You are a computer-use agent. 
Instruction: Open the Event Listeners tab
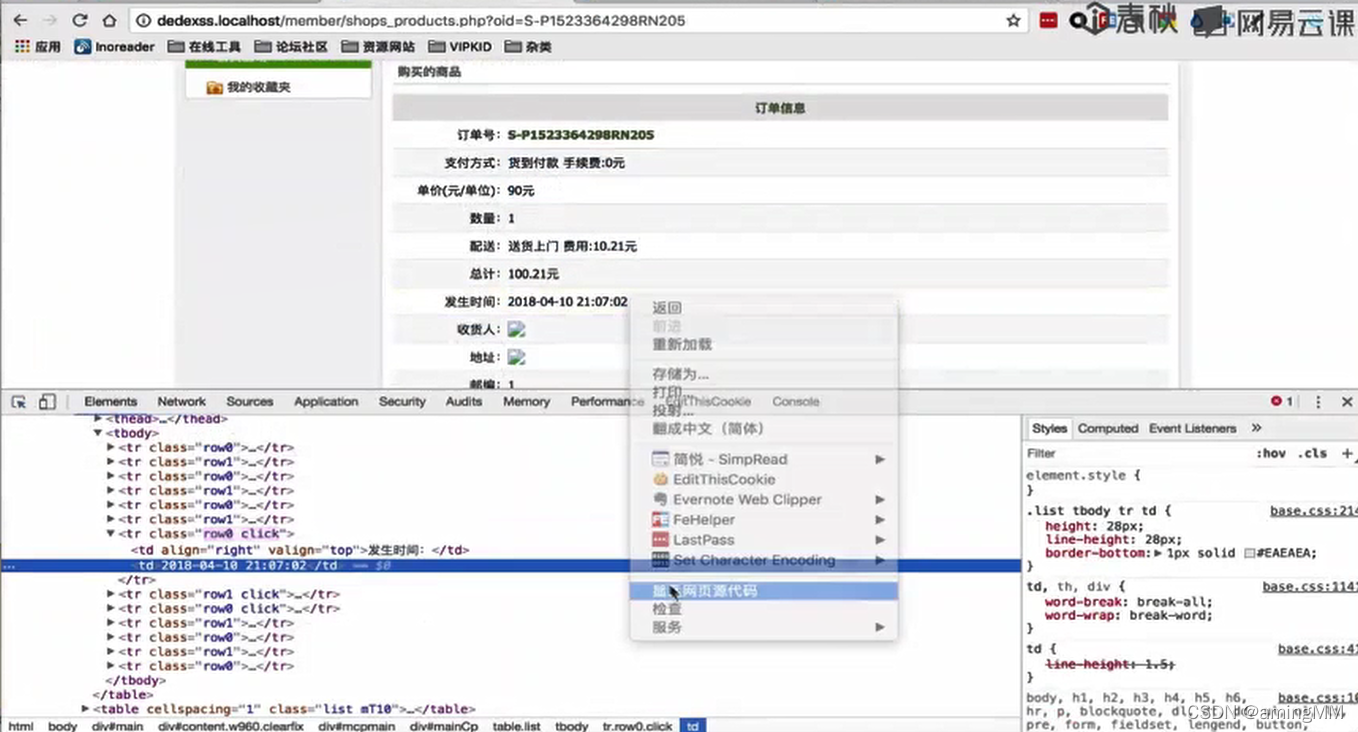(1192, 428)
